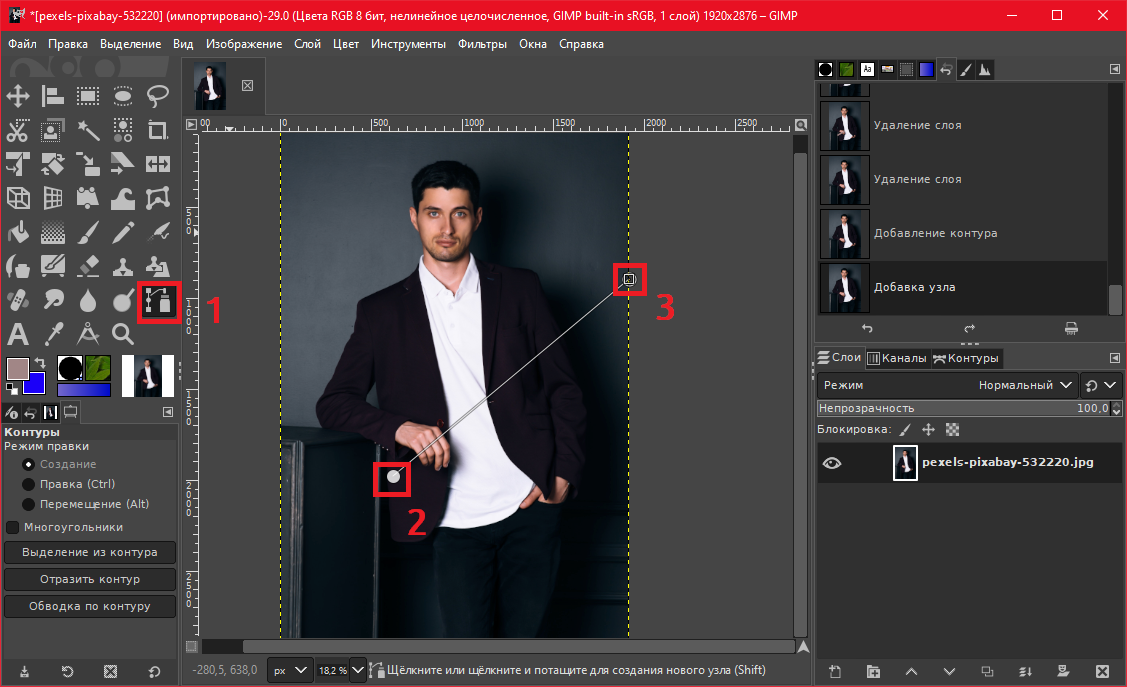Select the Measure compass tool

[x=88, y=334]
